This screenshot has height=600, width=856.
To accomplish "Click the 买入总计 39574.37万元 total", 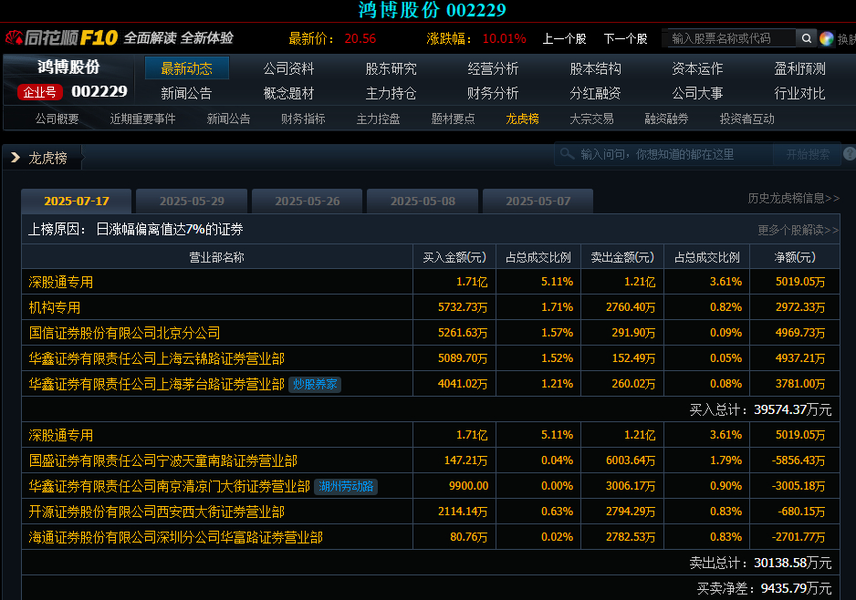I will pos(760,409).
